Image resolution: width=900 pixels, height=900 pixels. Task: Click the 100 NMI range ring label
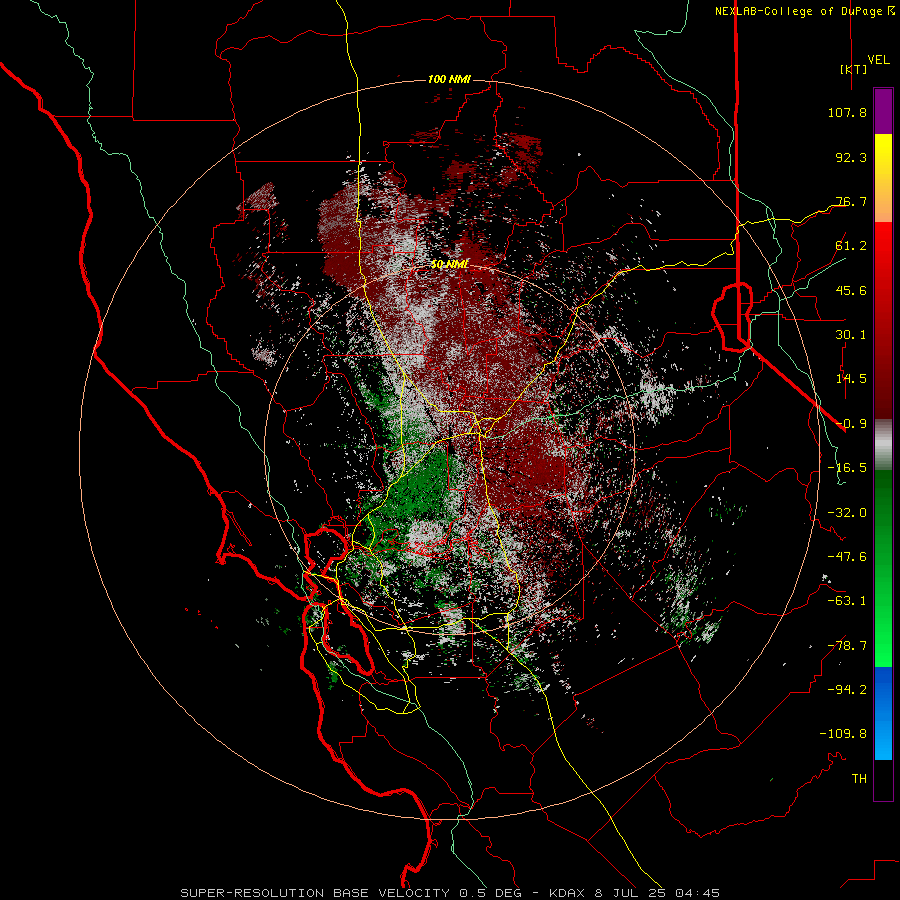click(x=449, y=79)
